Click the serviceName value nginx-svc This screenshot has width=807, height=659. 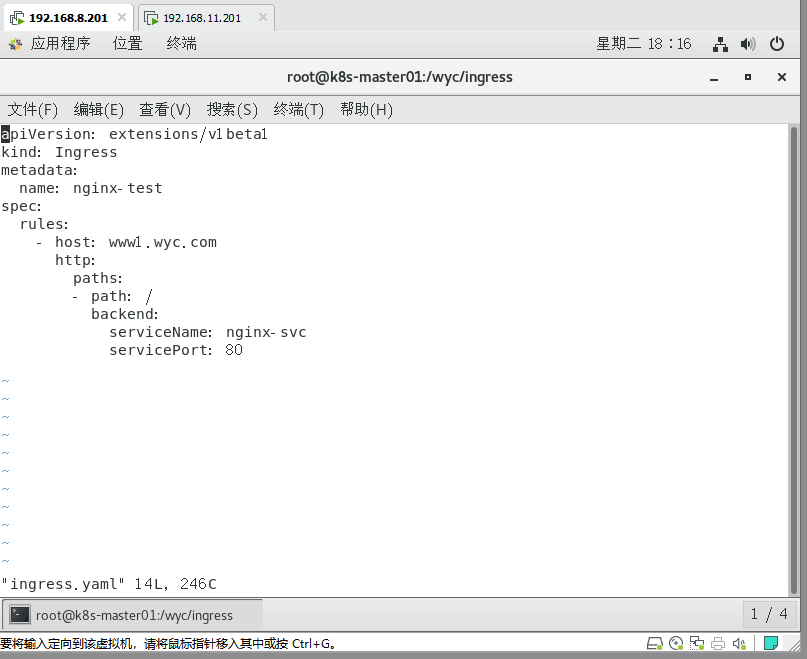[x=266, y=333]
